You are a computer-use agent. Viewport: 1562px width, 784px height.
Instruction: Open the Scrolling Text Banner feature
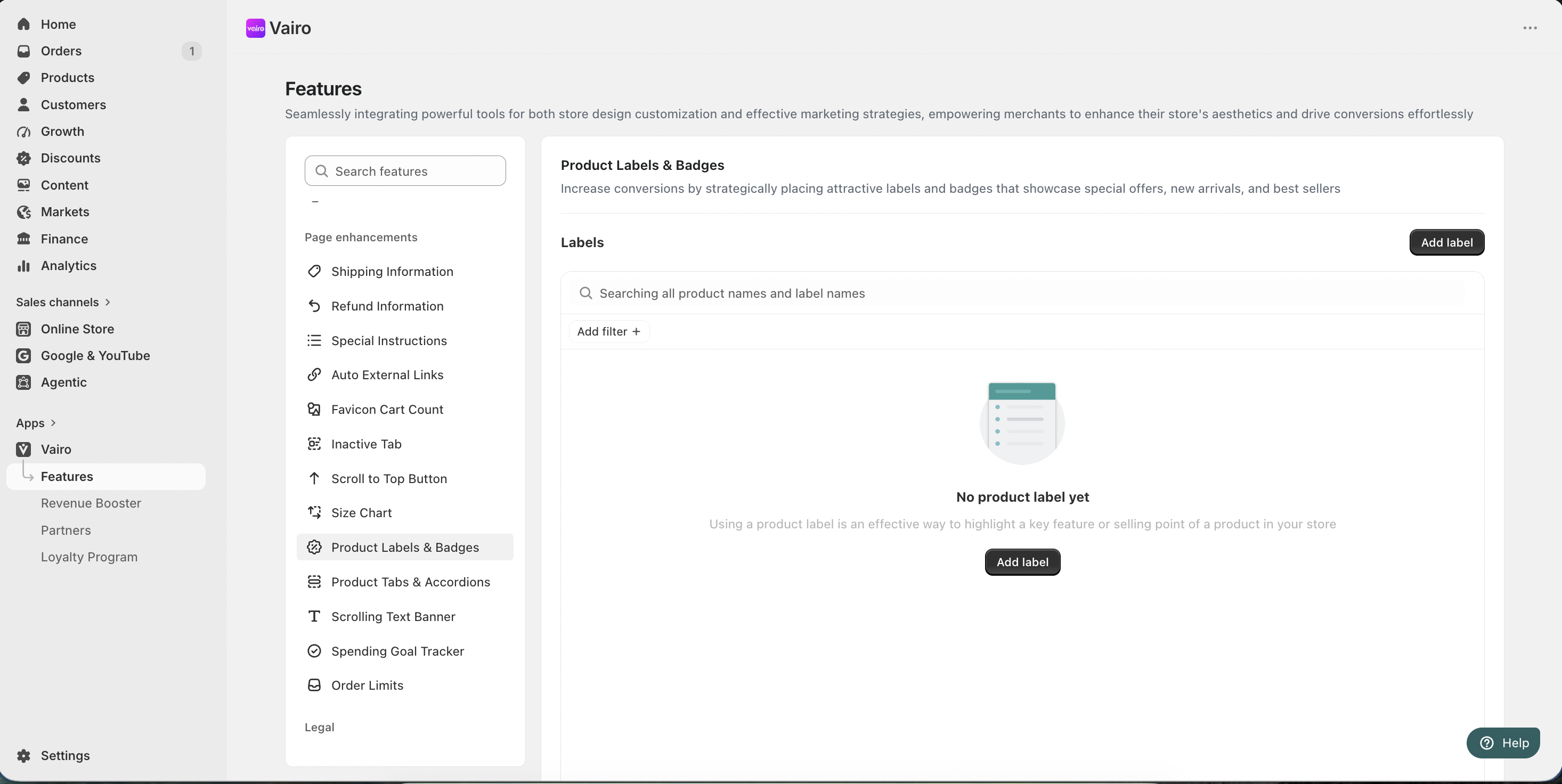[x=405, y=617]
